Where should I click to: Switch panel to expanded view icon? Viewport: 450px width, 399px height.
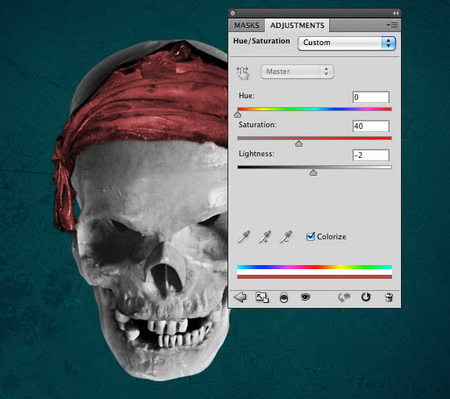pyautogui.click(x=262, y=297)
